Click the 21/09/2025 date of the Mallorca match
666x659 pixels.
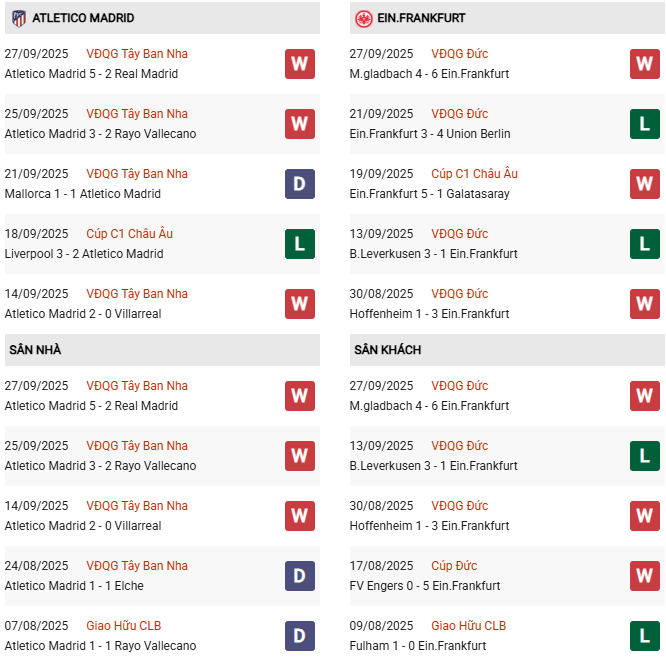tap(36, 174)
